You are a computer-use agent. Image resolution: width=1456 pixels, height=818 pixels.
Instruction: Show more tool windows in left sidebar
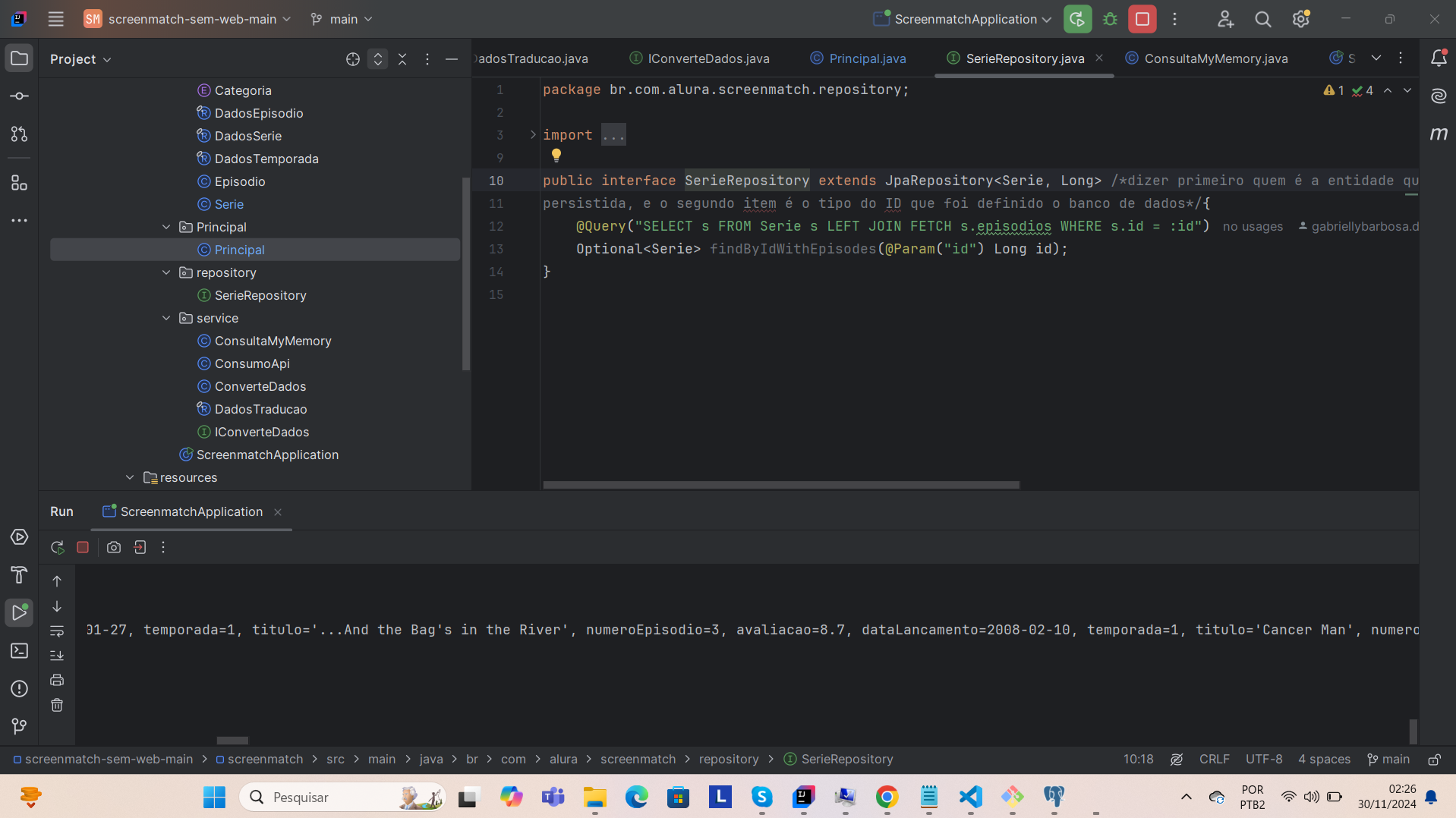pyautogui.click(x=19, y=221)
